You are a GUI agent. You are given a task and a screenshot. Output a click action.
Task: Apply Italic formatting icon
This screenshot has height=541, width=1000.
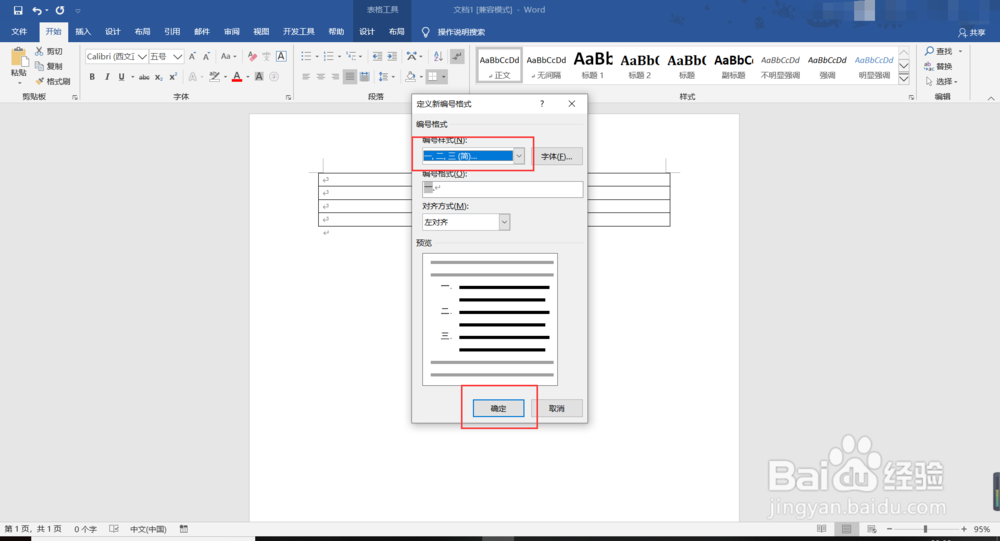click(107, 77)
